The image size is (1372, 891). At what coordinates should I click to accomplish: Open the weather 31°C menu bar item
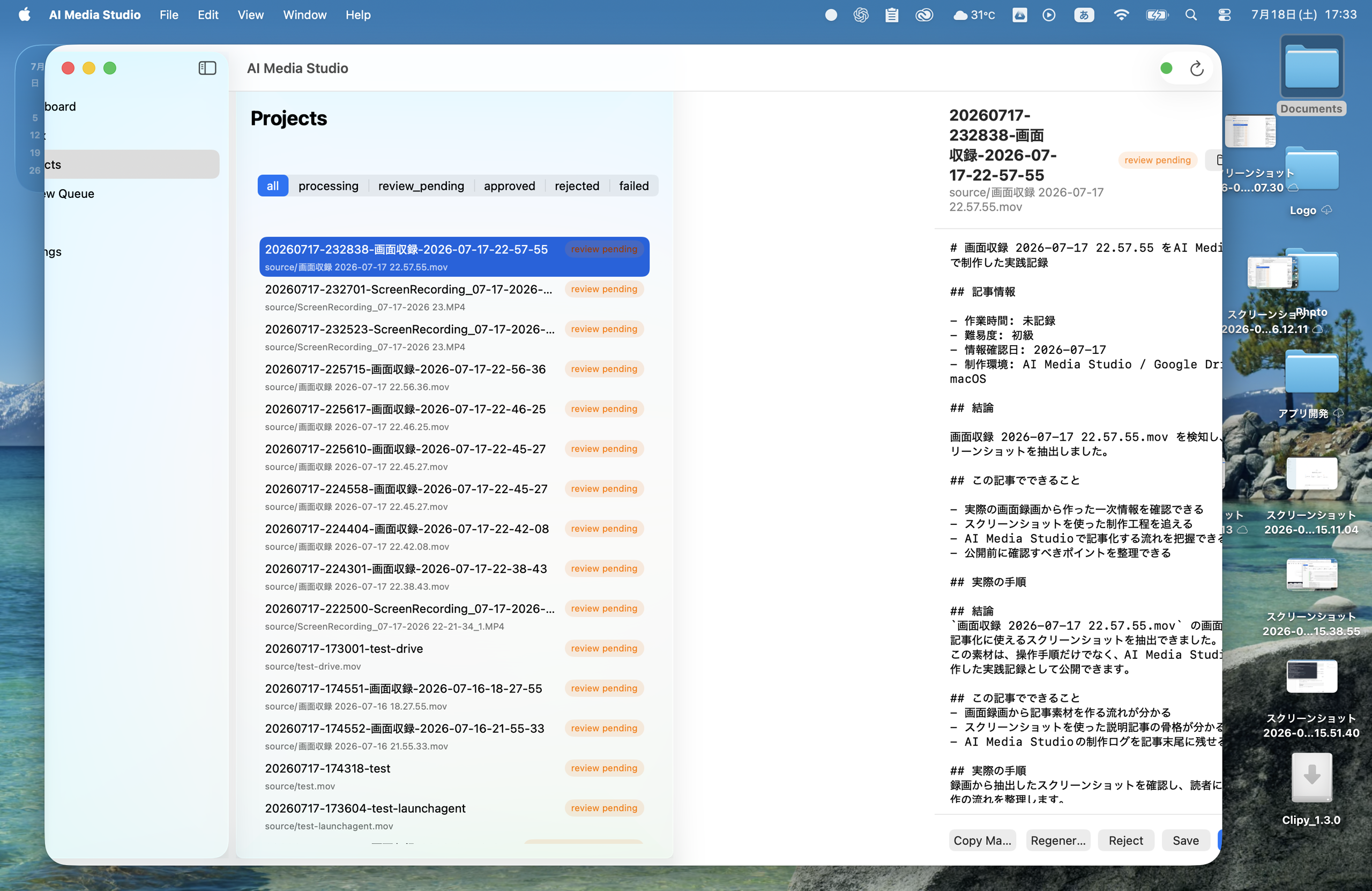pos(974,15)
